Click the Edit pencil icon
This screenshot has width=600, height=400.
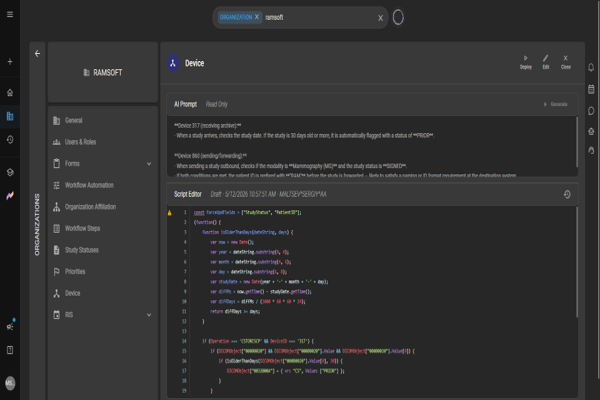coord(546,58)
